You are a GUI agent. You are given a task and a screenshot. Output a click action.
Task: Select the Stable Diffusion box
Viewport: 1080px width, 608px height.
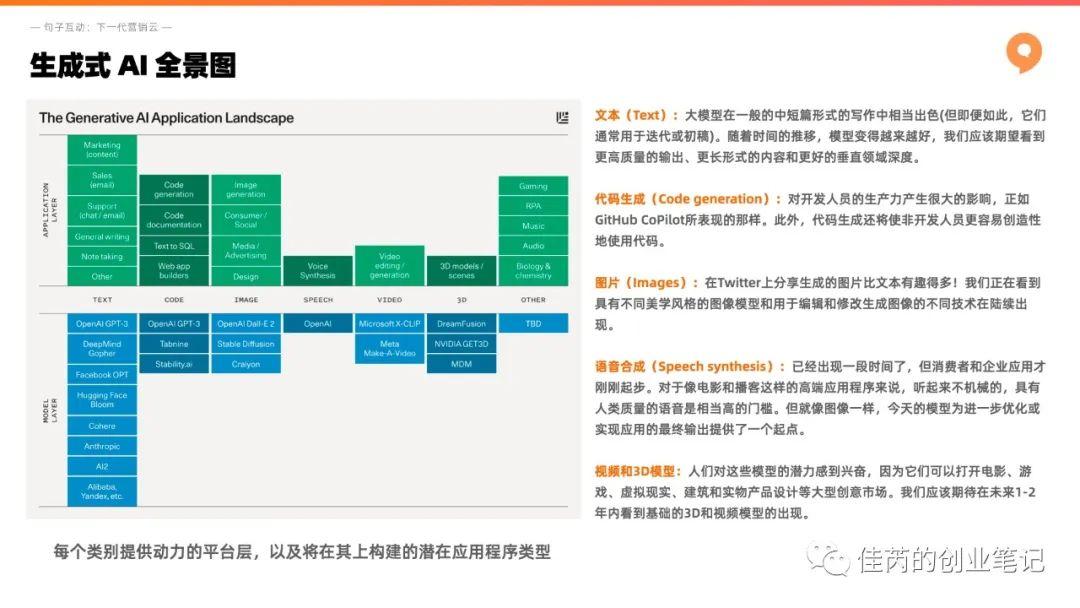pos(246,344)
